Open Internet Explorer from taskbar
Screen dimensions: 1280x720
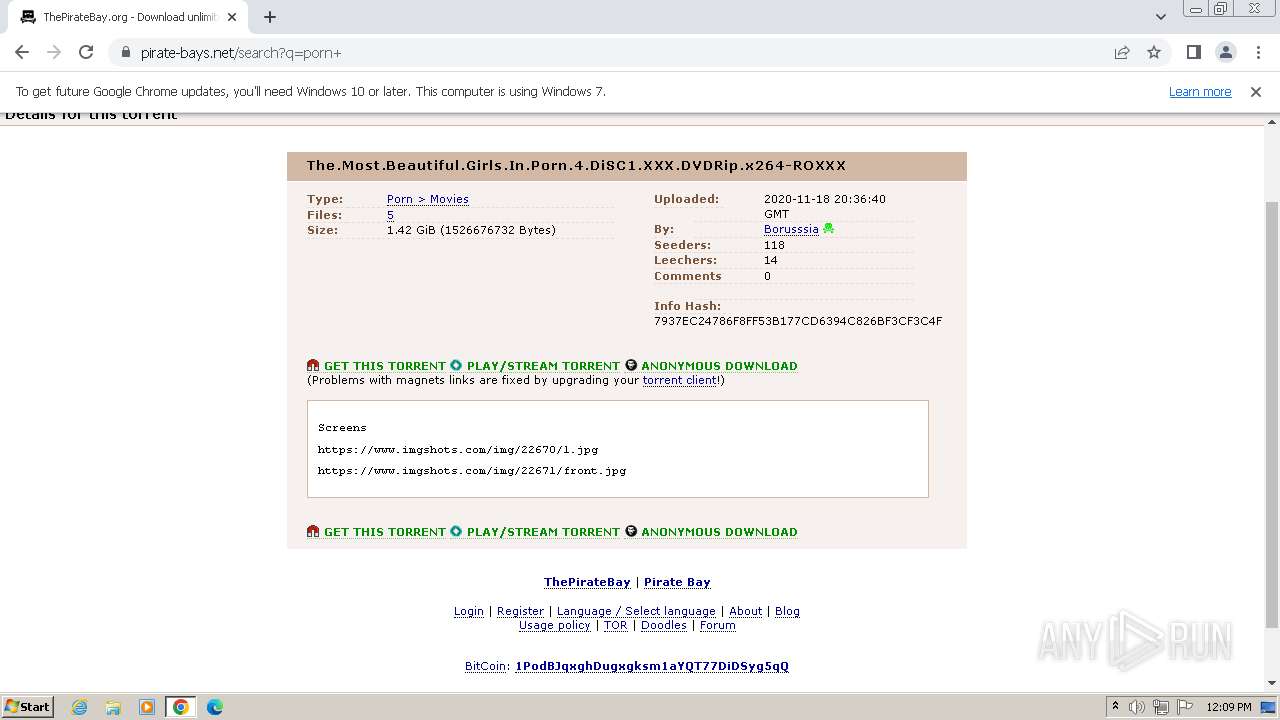[x=79, y=707]
